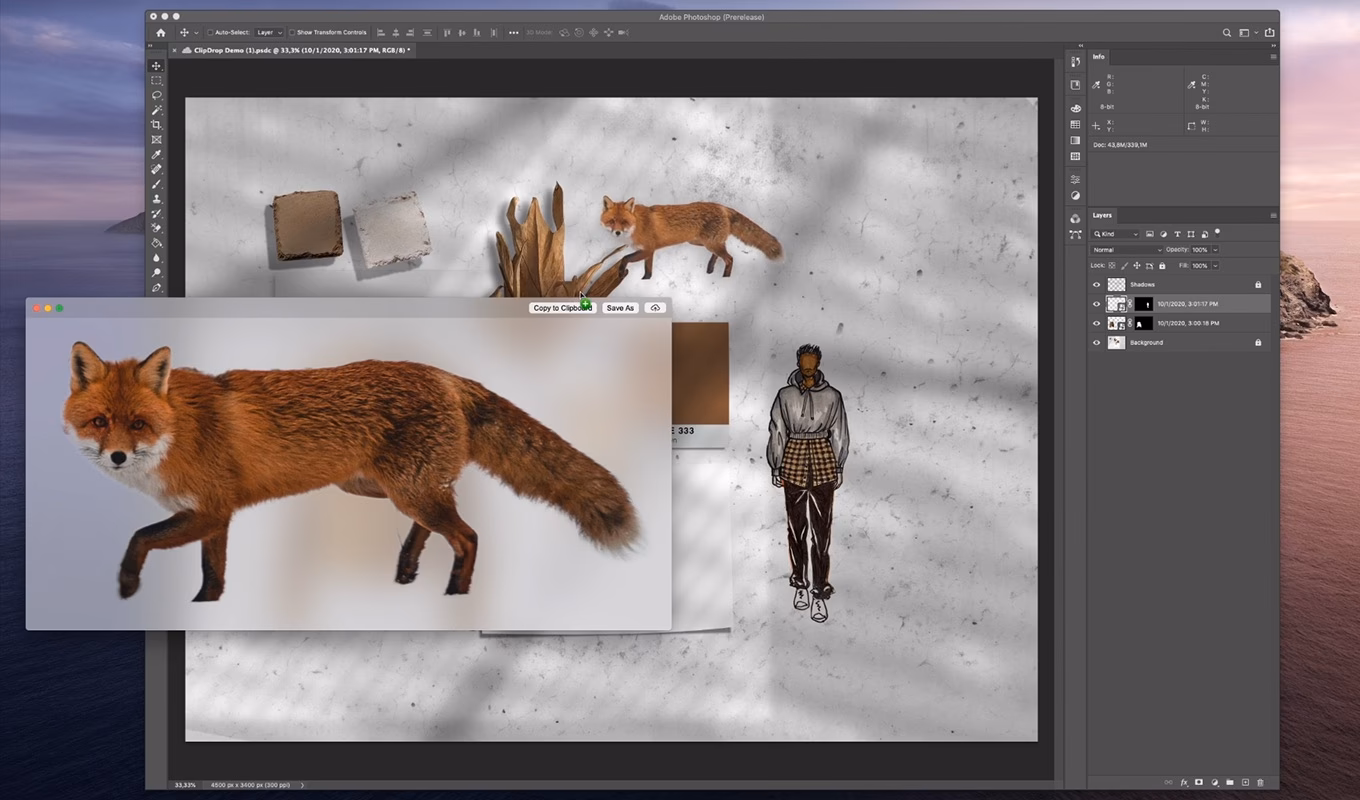Open the Normal blend mode dropdown
Screen dimensions: 1360x800
1127,250
